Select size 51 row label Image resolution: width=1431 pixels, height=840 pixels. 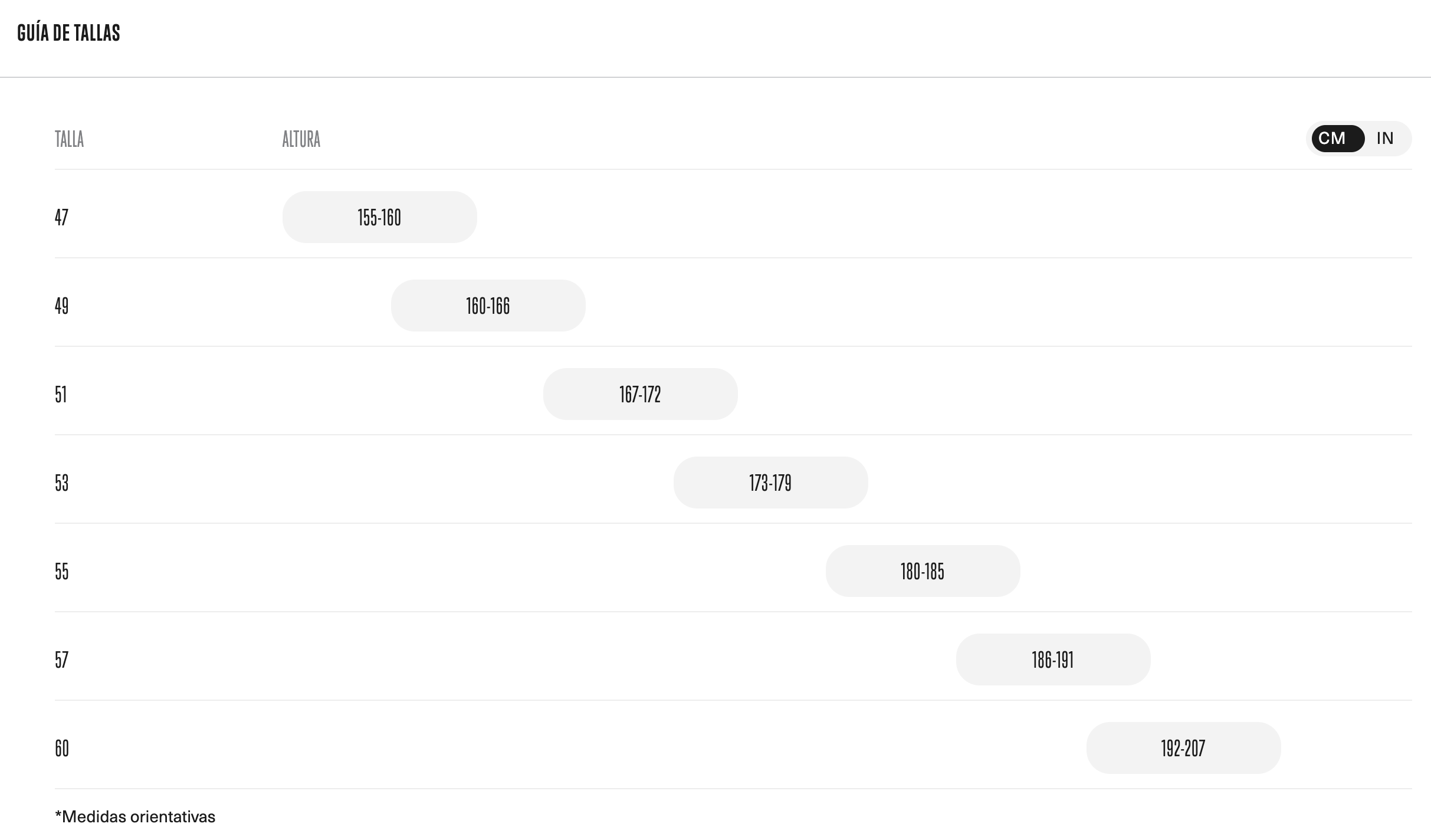click(61, 394)
